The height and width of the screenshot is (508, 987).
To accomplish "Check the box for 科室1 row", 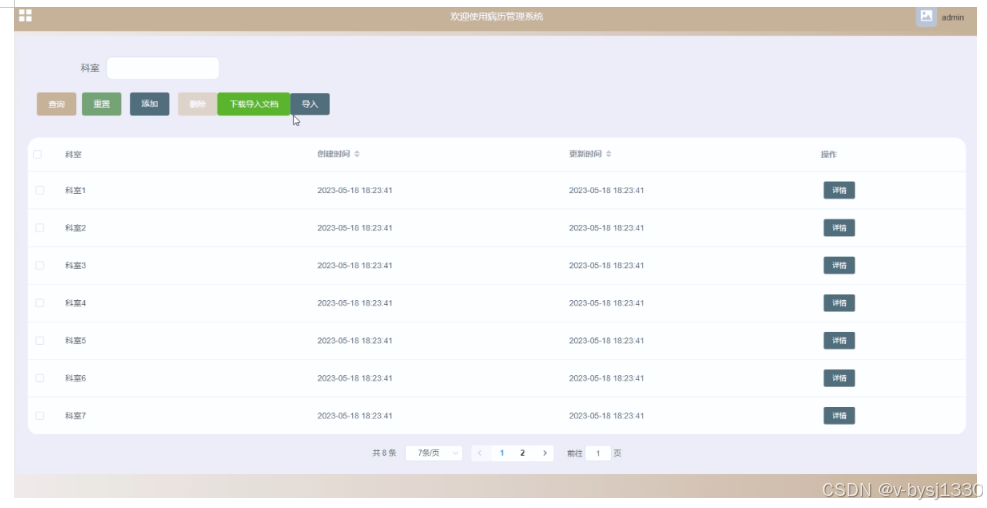I will [40, 190].
